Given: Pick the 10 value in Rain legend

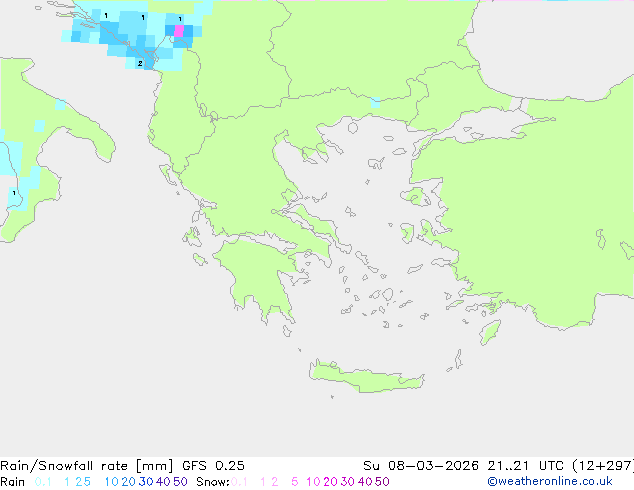Looking at the screenshot, I should pyautogui.click(x=111, y=482).
